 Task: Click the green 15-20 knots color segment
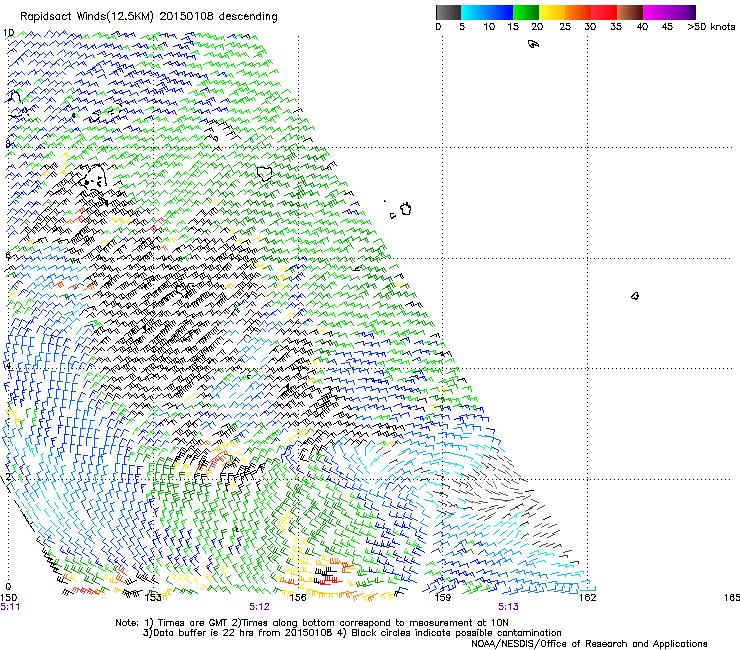526,12
